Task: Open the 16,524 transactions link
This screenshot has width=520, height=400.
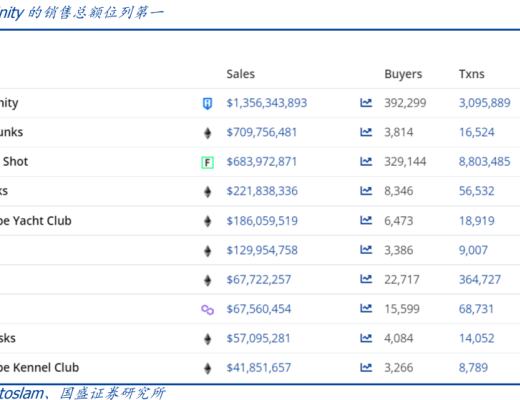Action: (x=477, y=132)
